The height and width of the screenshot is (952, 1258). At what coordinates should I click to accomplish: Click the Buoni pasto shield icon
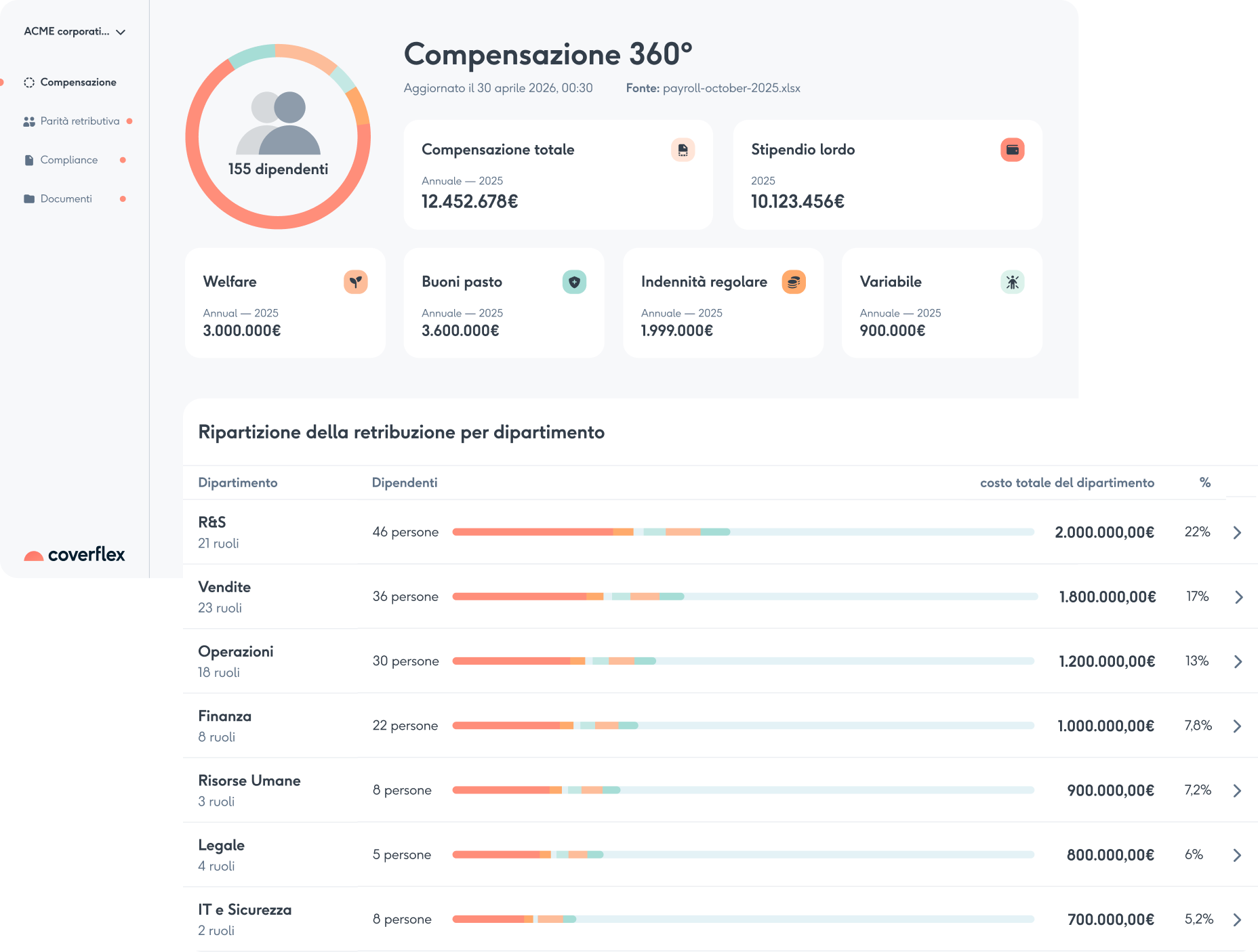click(574, 282)
